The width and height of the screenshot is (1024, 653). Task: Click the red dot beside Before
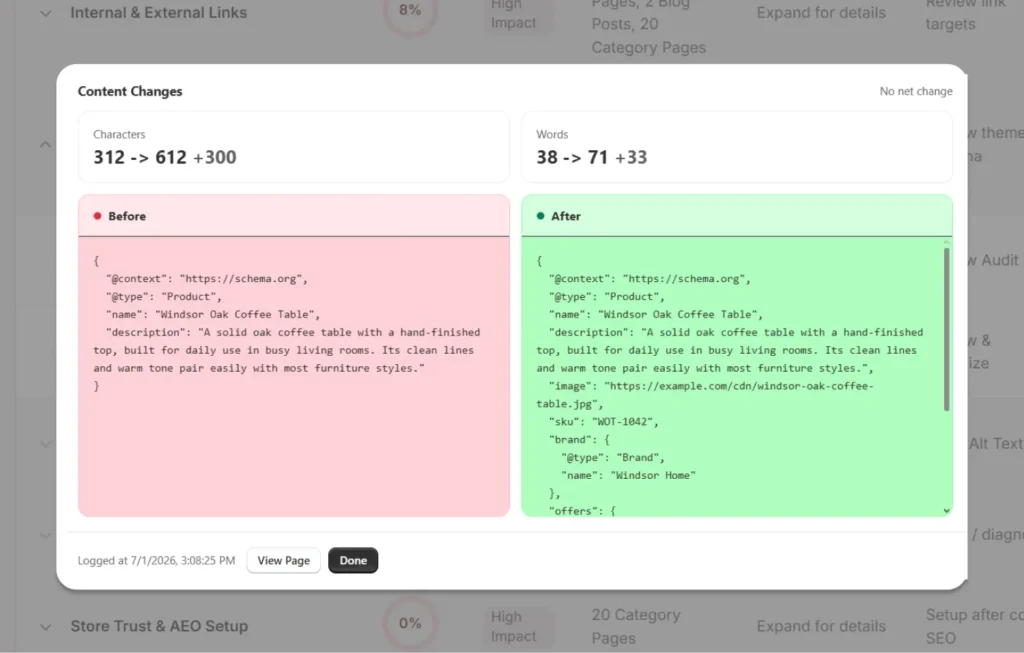(97, 216)
